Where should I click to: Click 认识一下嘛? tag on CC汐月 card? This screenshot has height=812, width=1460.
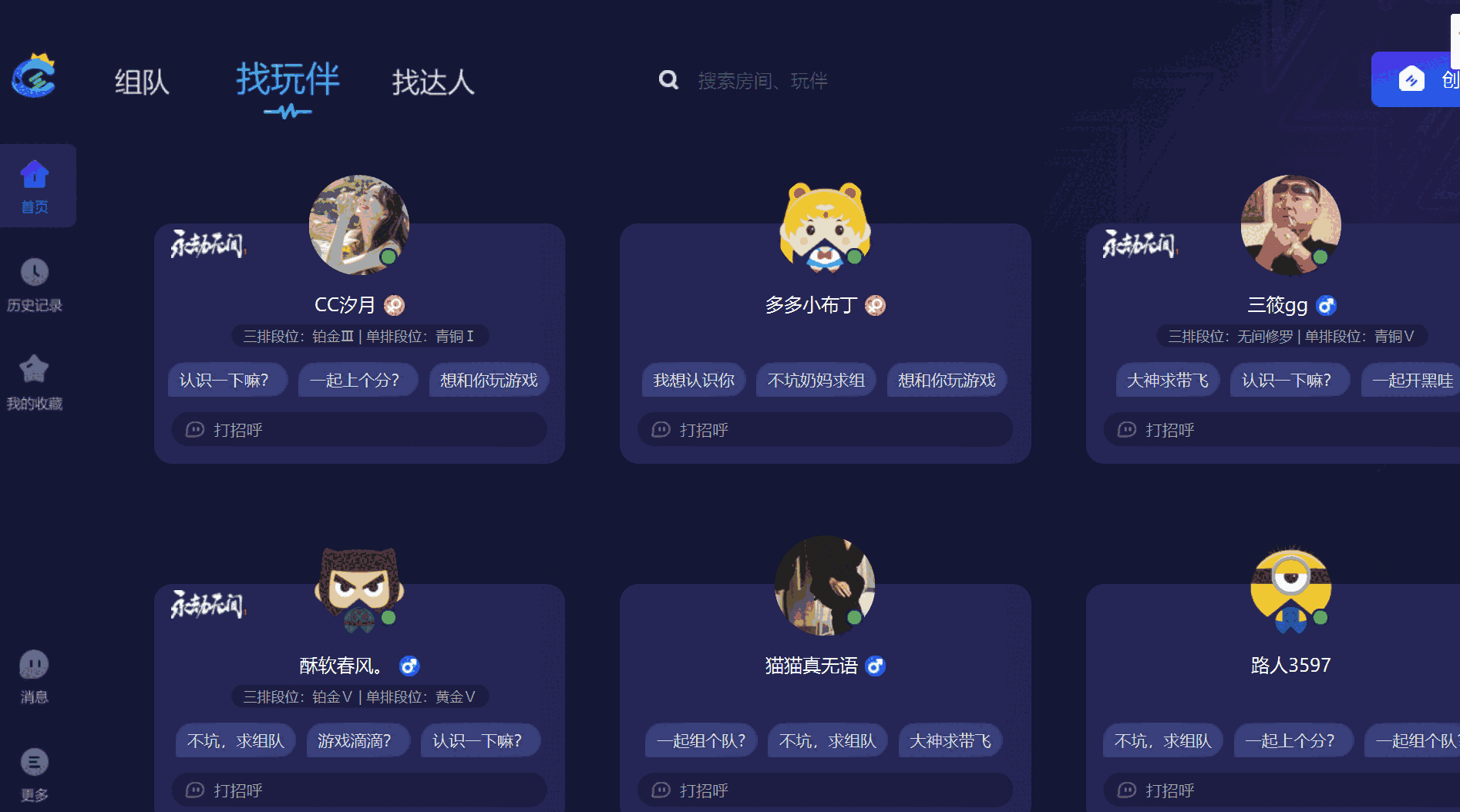pyautogui.click(x=224, y=380)
